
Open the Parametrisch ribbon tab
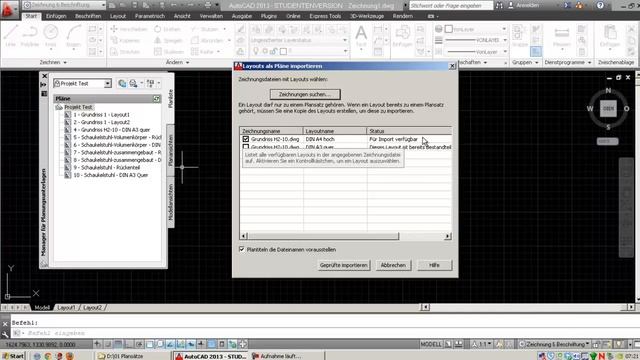[150, 16]
